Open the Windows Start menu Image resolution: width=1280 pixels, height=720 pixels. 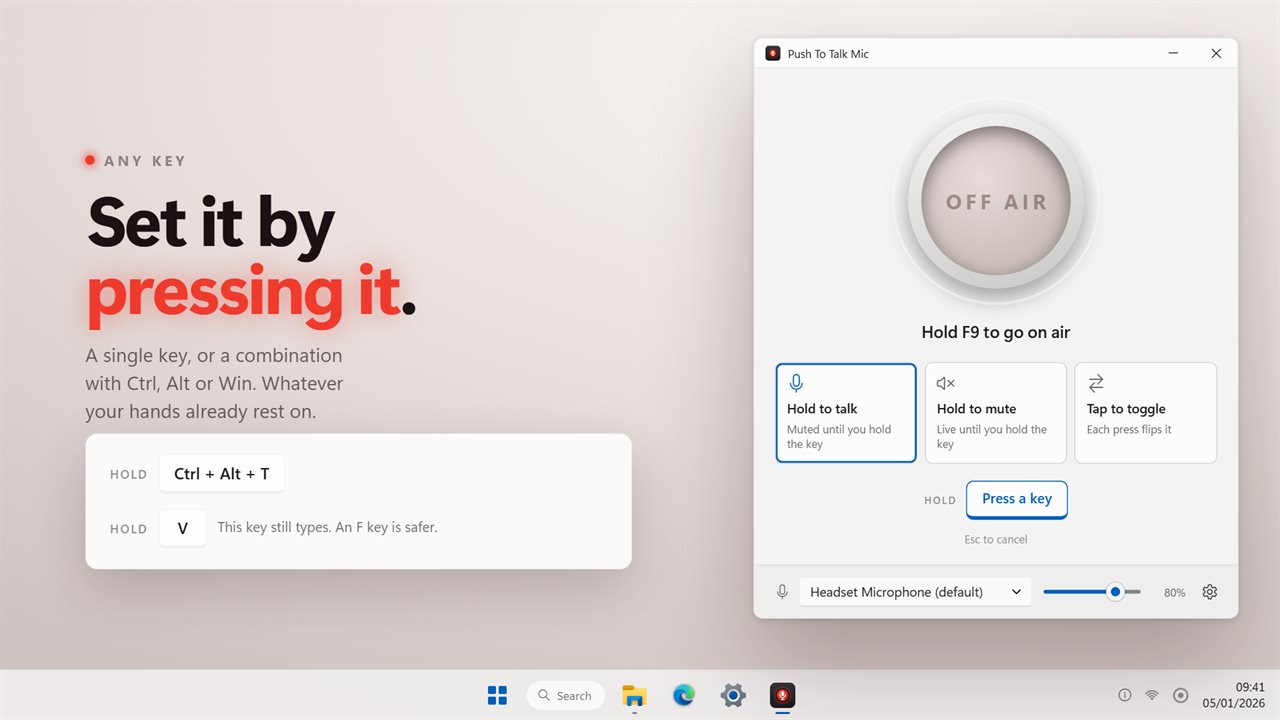(x=497, y=695)
